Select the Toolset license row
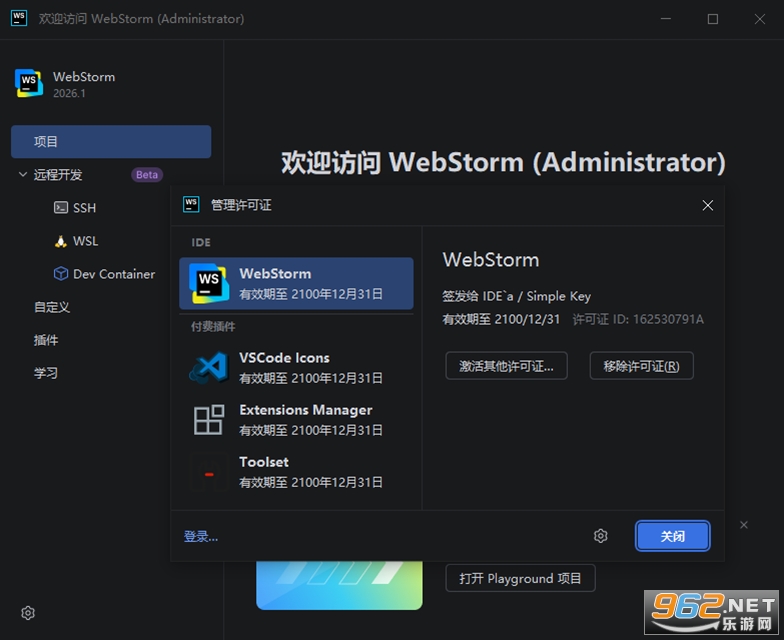784x640 pixels. coord(296,472)
